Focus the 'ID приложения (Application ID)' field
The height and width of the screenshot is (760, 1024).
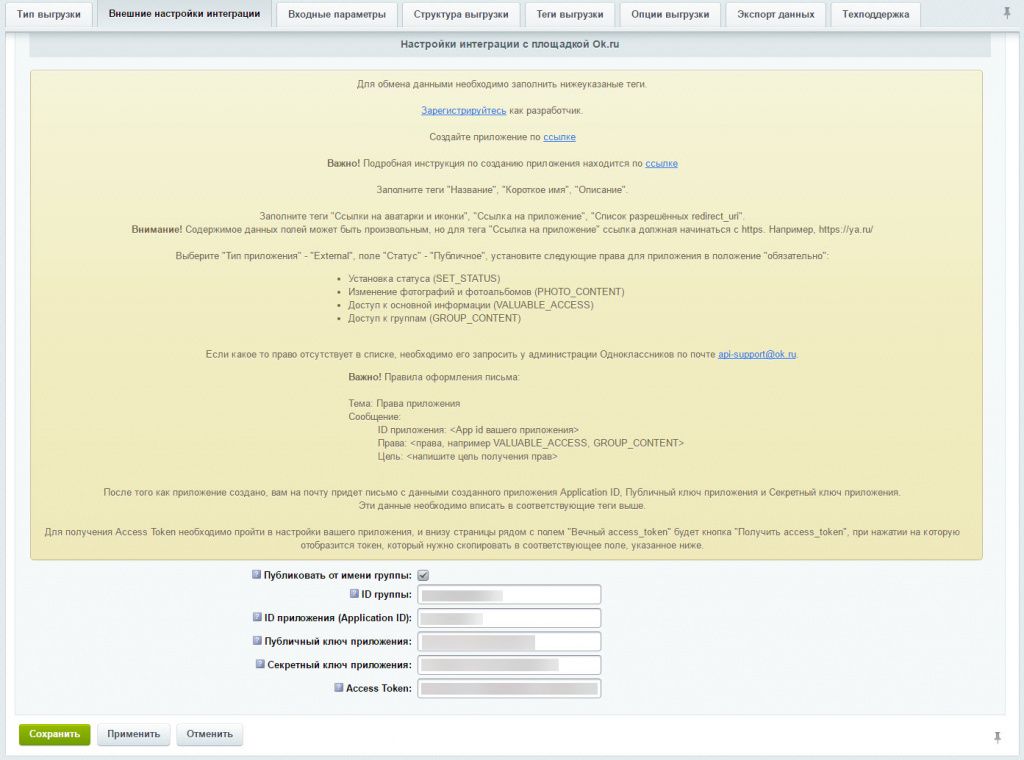coord(509,618)
